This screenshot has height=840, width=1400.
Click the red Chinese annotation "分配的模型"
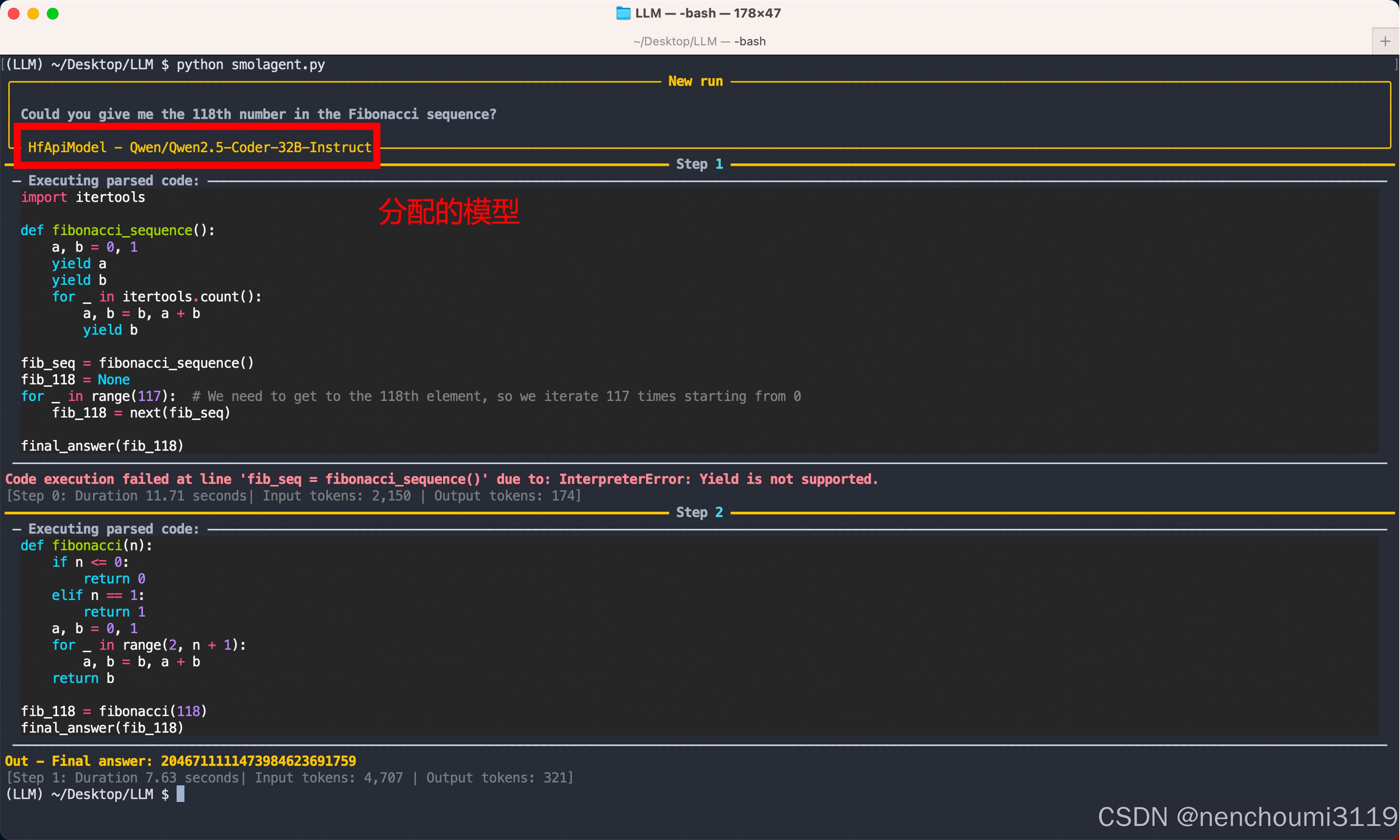point(448,212)
